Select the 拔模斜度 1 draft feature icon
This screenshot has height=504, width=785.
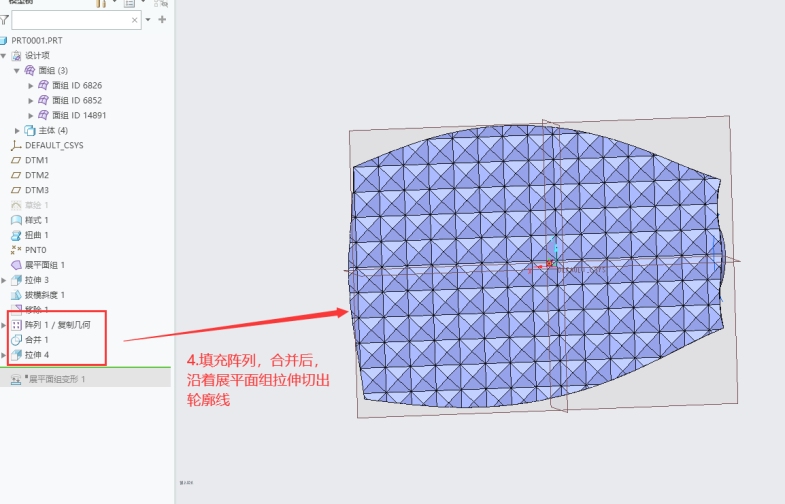point(15,295)
